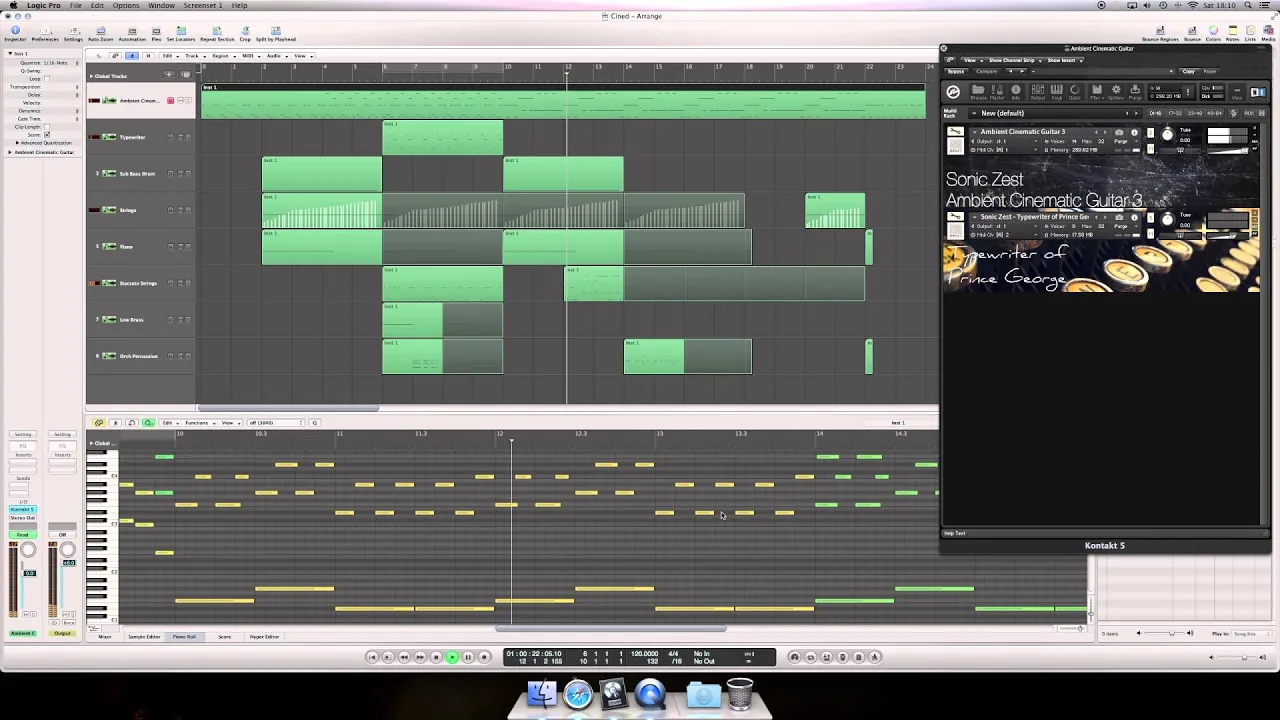
Task: Open the arrange Region local menu
Action: pyautogui.click(x=223, y=56)
